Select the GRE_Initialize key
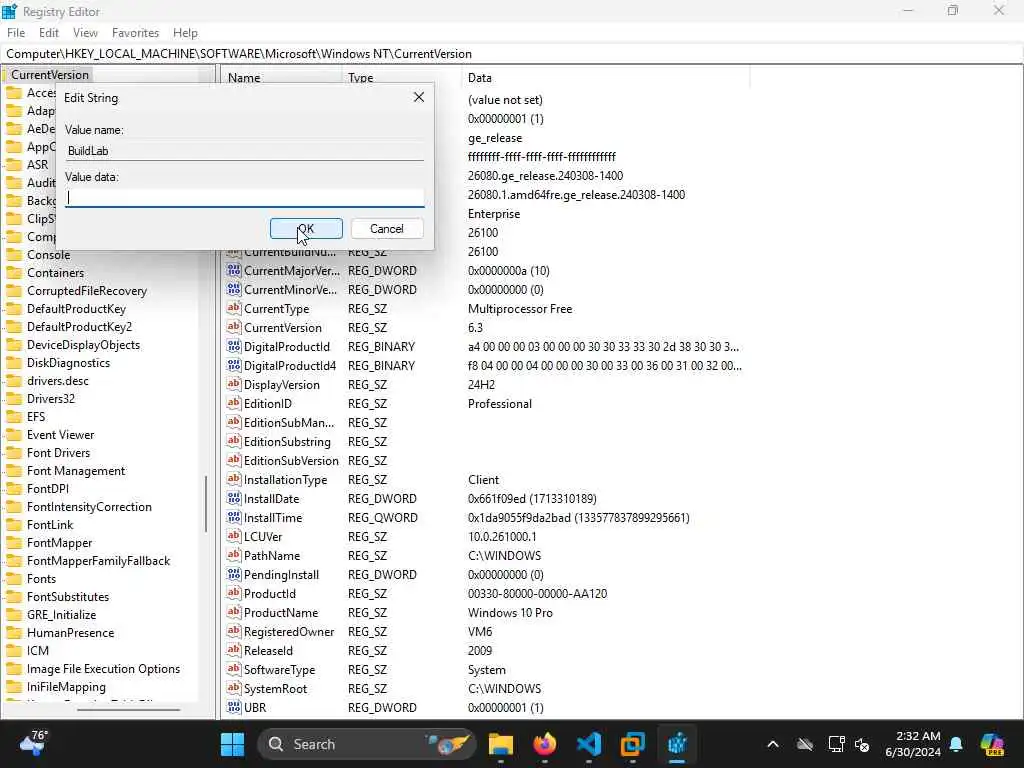This screenshot has height=768, width=1024. (61, 615)
